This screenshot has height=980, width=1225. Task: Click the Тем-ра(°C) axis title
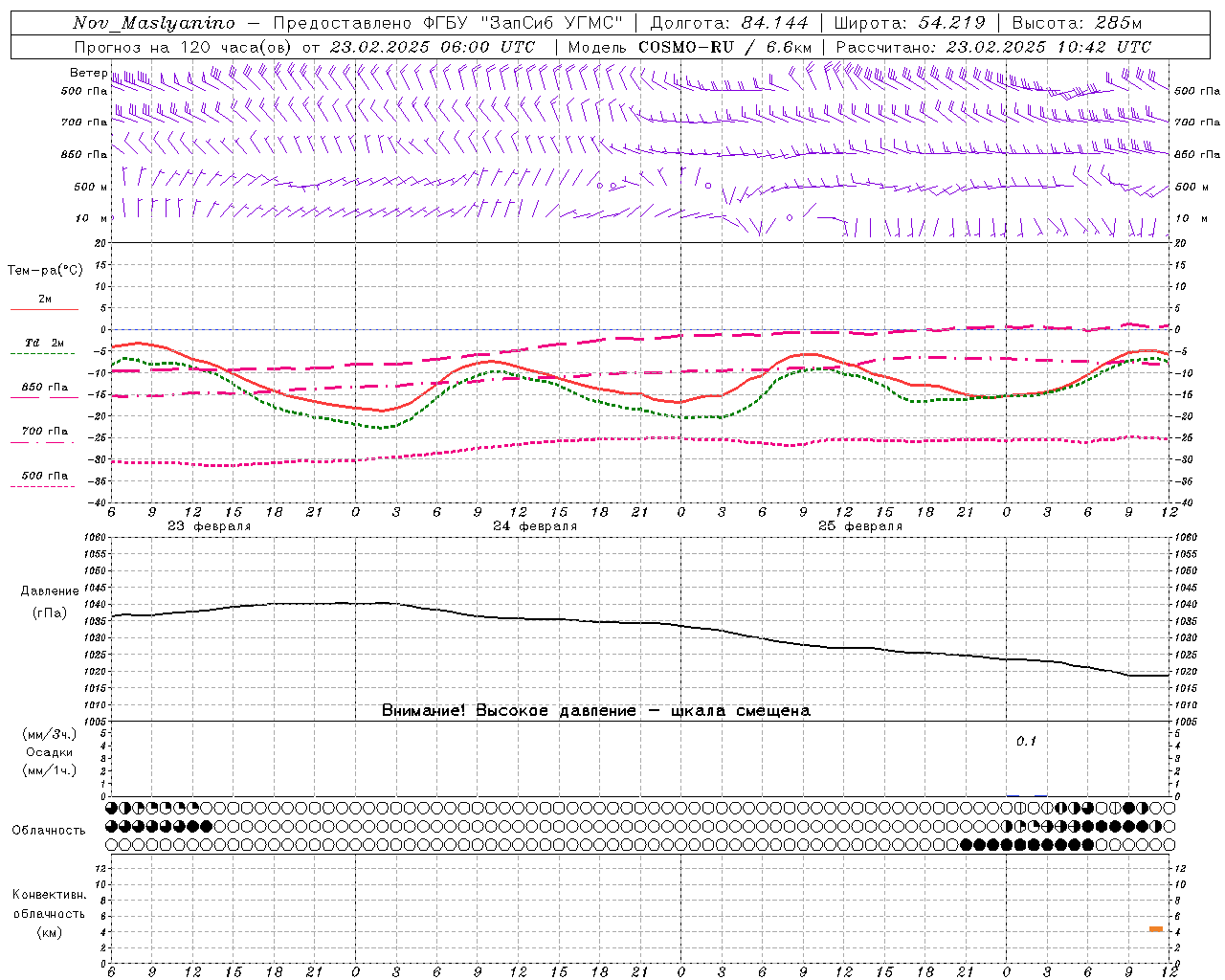point(45,270)
